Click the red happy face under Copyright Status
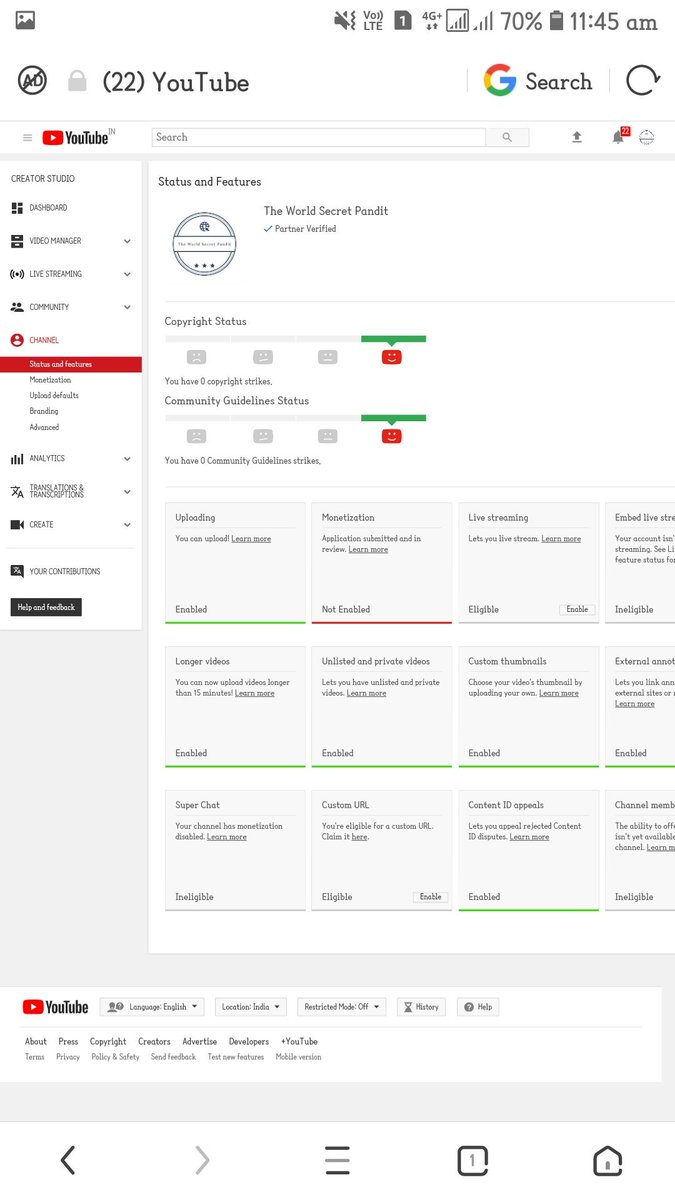 [x=392, y=357]
